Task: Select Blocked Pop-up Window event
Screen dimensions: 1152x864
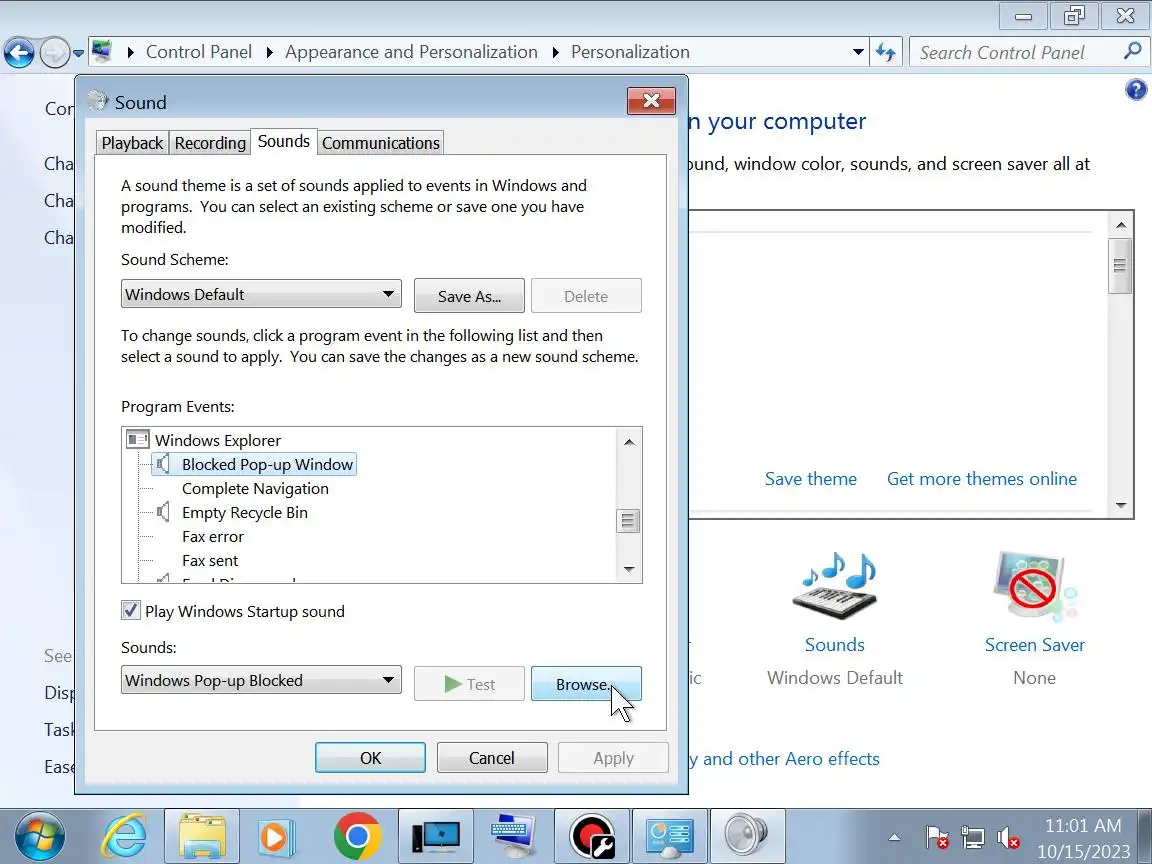Action: (267, 464)
